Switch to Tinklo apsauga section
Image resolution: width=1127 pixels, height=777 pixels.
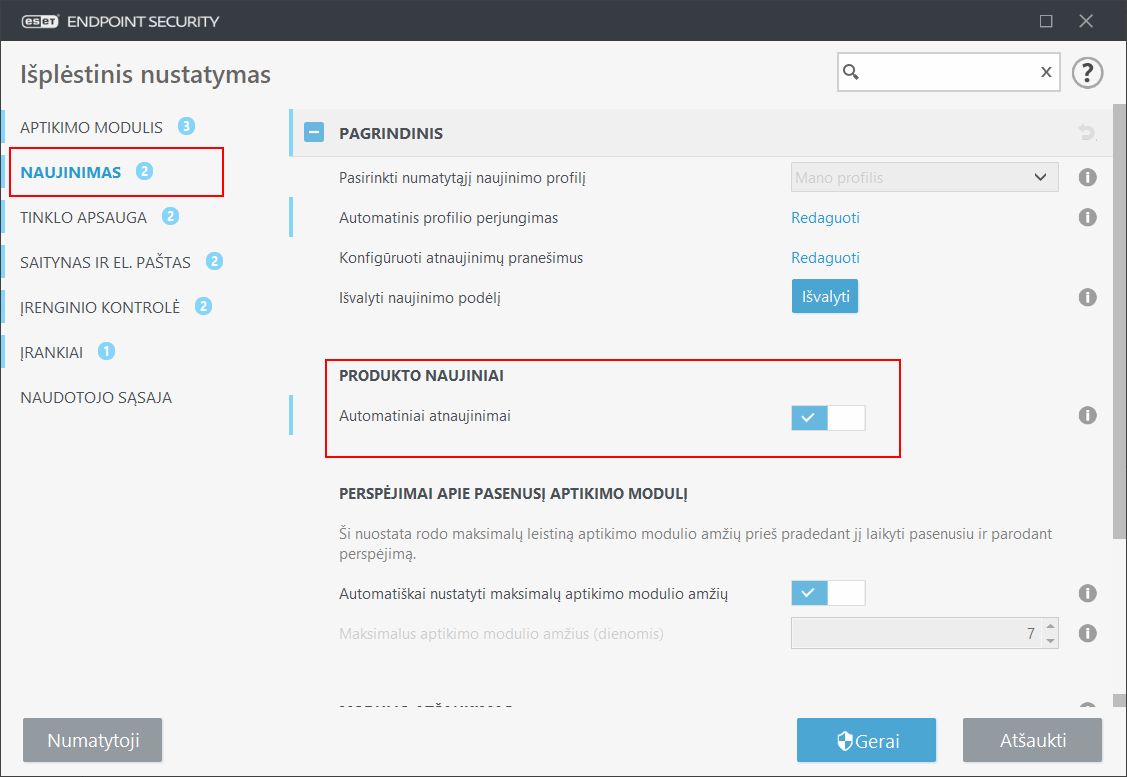point(84,217)
